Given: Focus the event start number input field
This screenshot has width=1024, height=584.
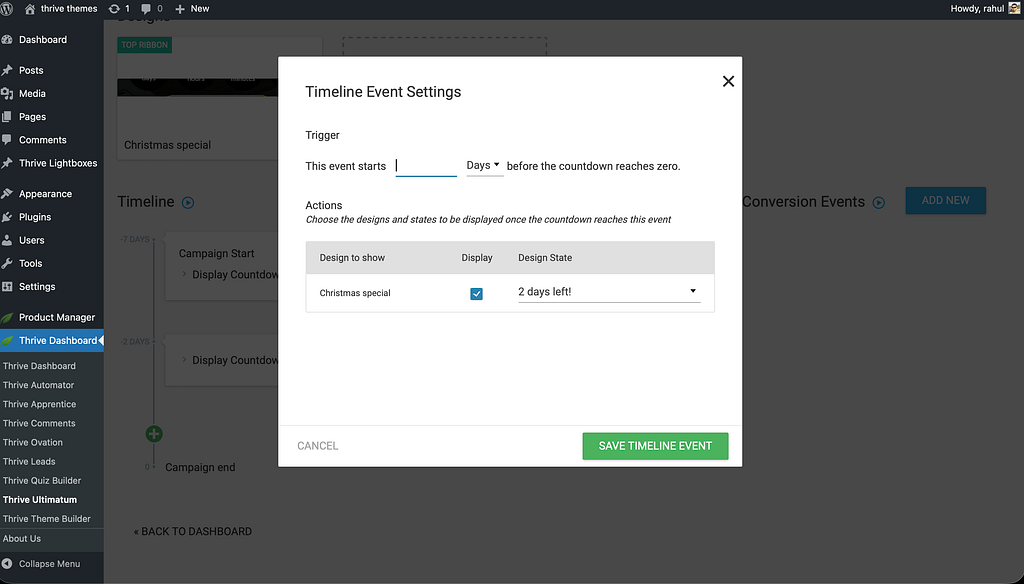Looking at the screenshot, I should [426, 166].
